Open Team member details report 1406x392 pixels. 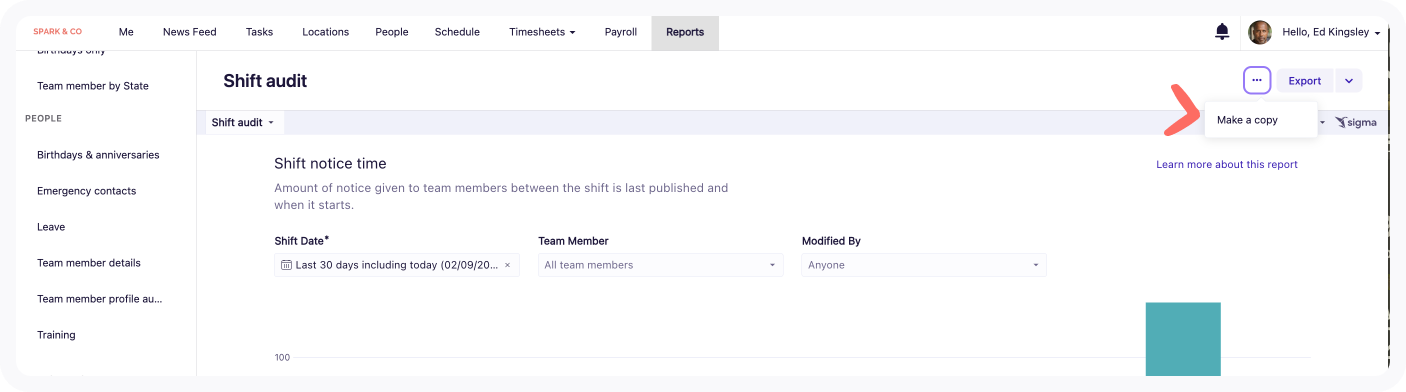click(89, 263)
